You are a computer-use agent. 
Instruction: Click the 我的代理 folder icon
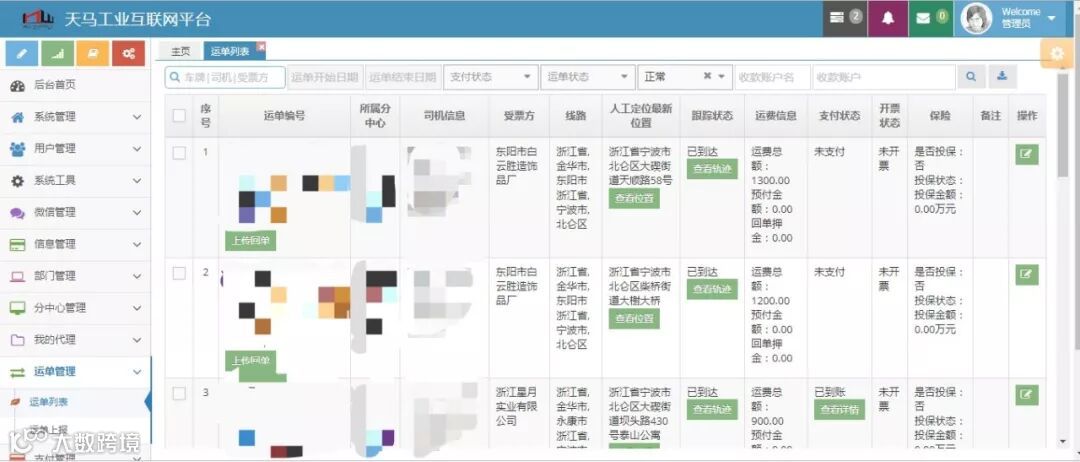pos(18,339)
